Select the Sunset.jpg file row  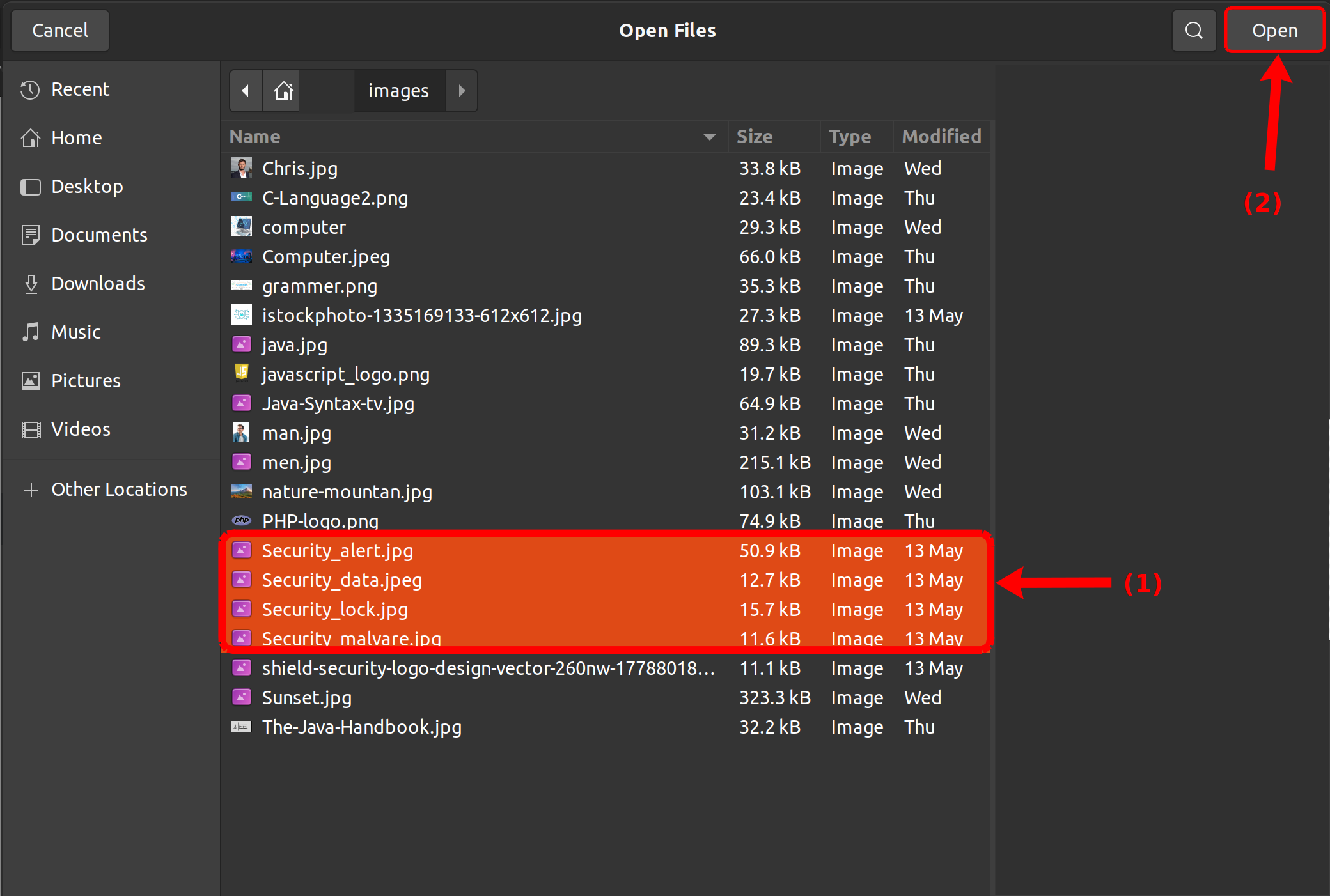(307, 698)
